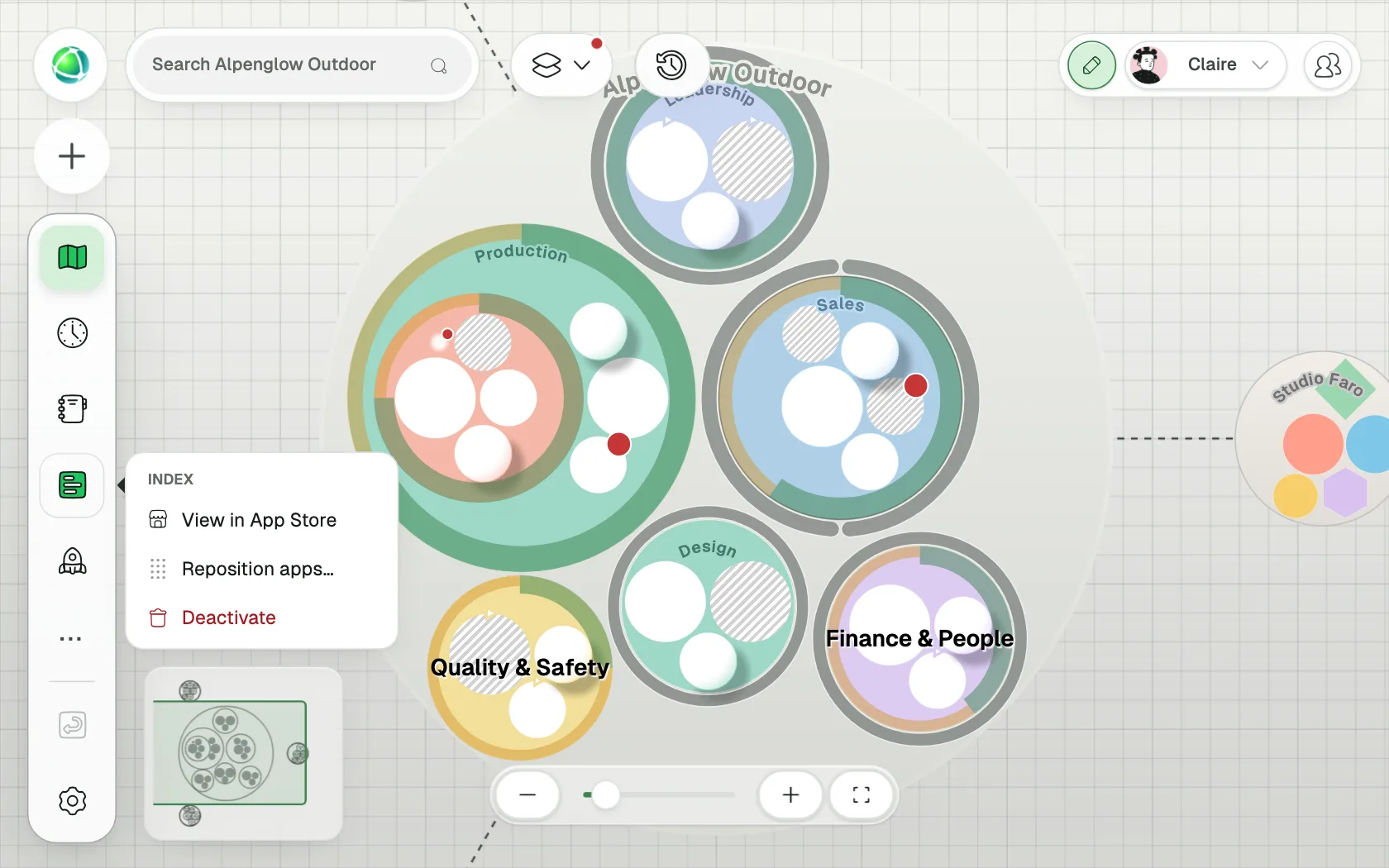Click the red dot in Sales circle
The image size is (1389, 868).
click(916, 385)
